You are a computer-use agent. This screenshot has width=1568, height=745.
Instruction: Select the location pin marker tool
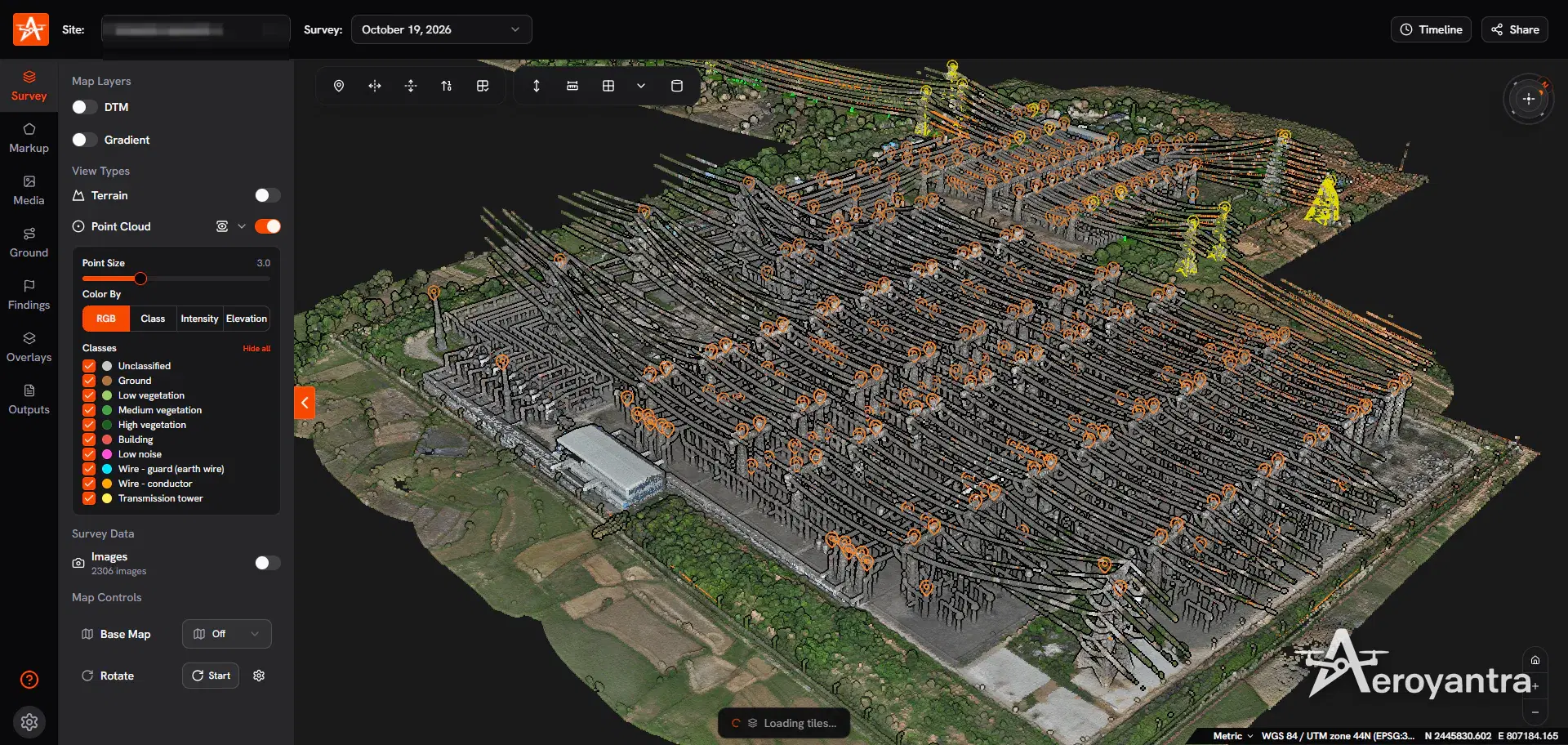(339, 86)
